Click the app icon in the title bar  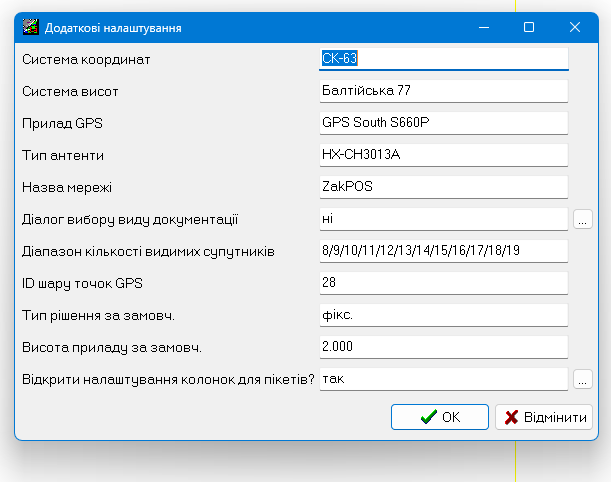(x=31, y=27)
